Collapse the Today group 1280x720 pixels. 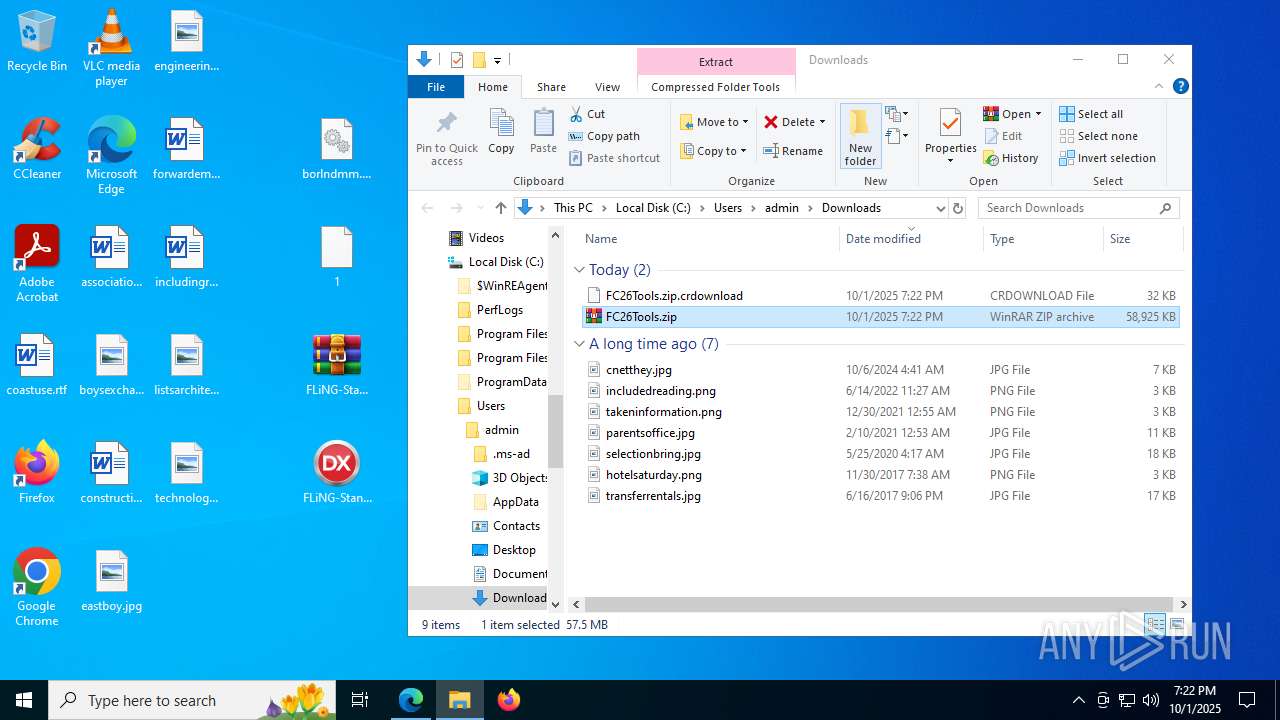click(579, 270)
